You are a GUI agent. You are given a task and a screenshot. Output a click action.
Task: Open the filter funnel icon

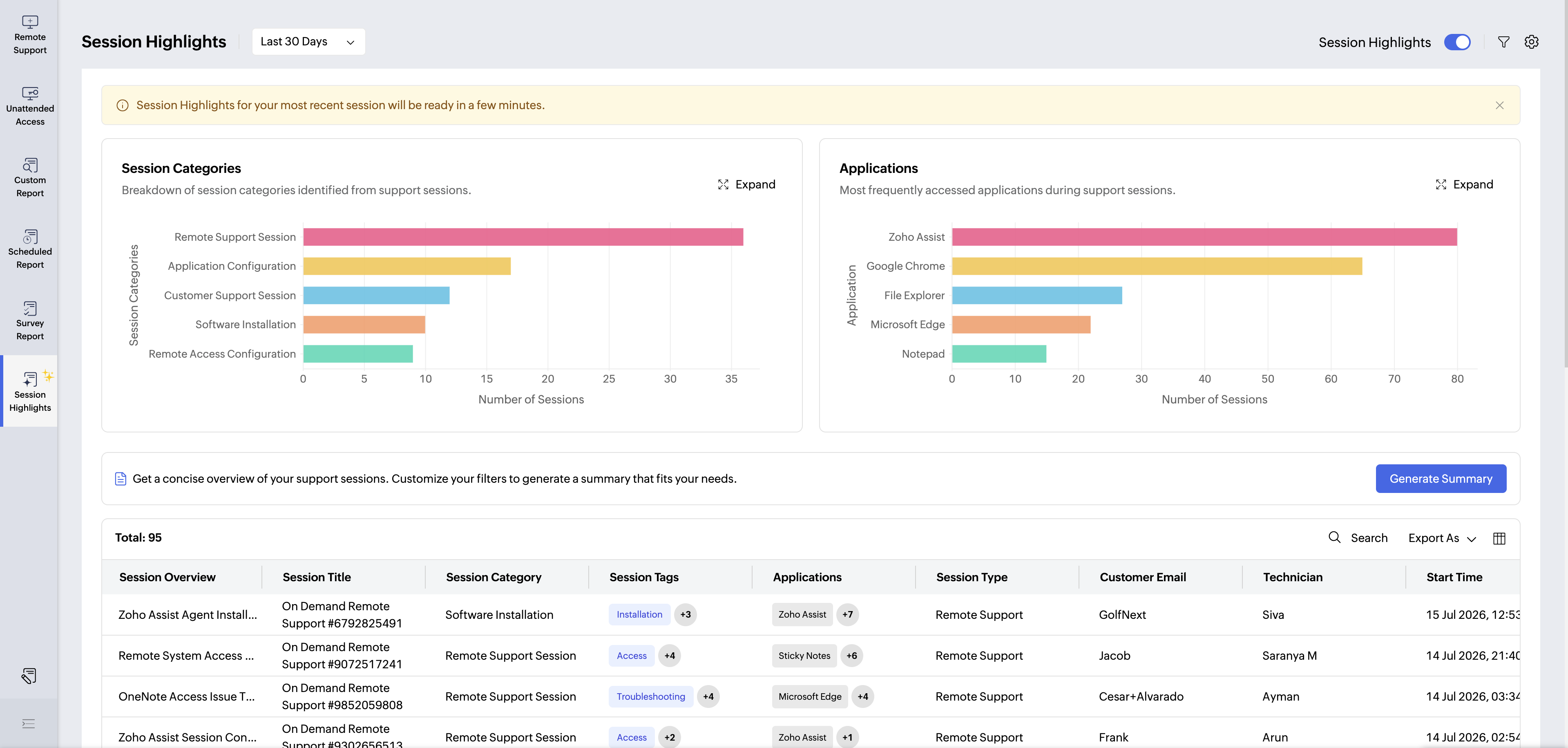click(1503, 42)
